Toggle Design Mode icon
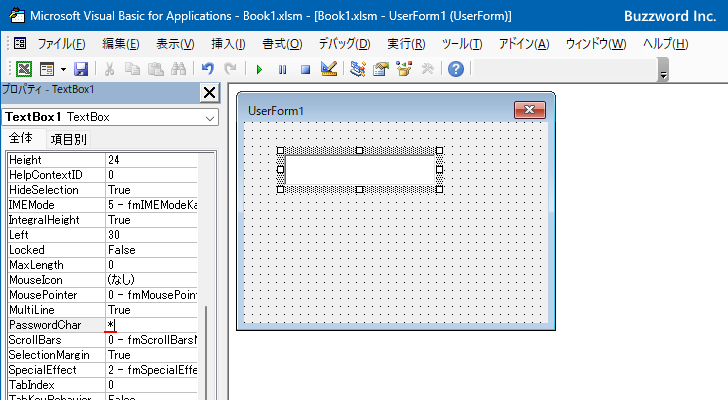 (x=329, y=69)
